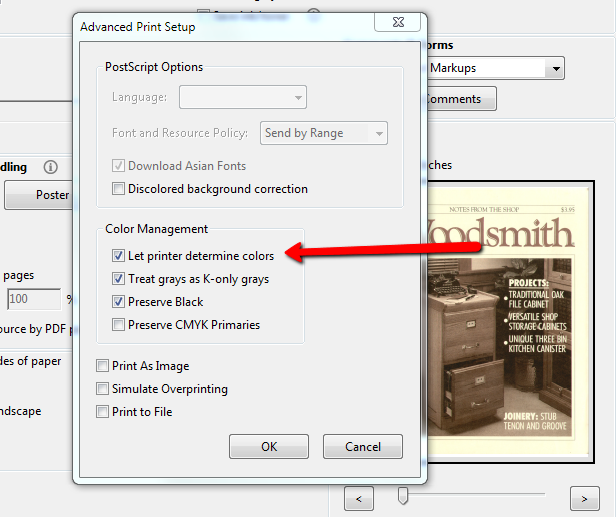The image size is (616, 517).
Task: Disable Let printer determine colors
Action: [119, 256]
